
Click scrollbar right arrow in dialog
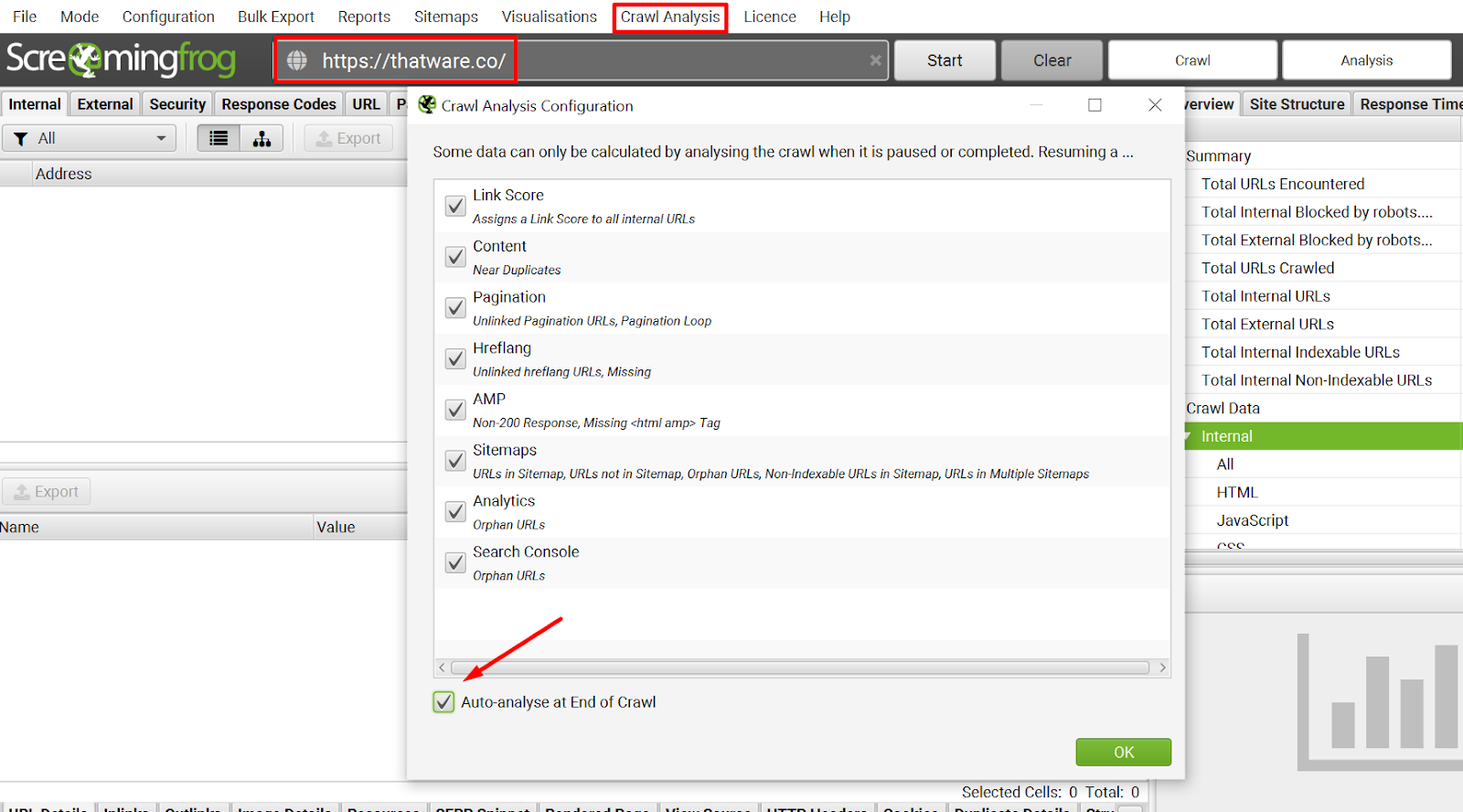click(1163, 668)
